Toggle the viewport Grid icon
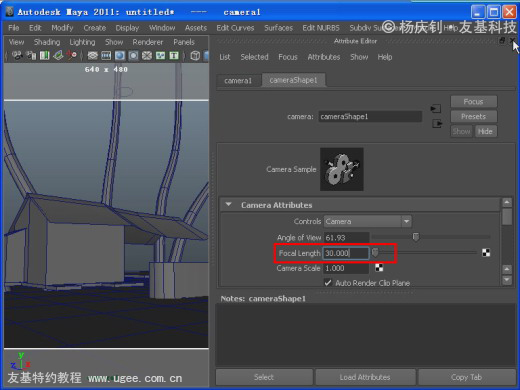 92,56
